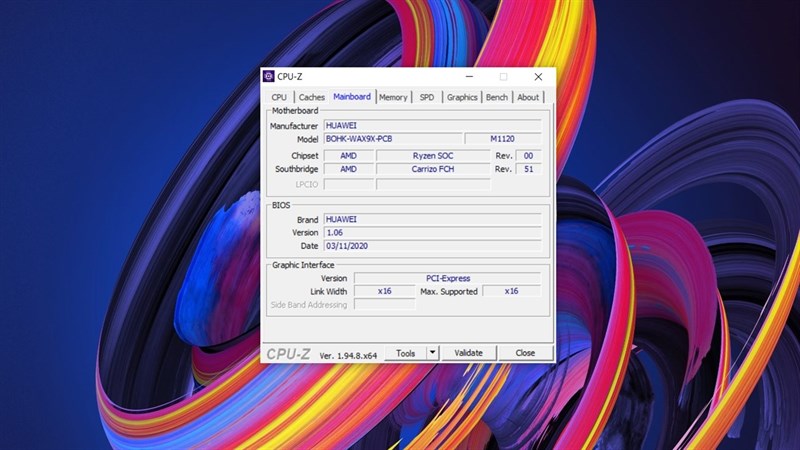
Task: Open the Graphics tab
Action: [462, 97]
